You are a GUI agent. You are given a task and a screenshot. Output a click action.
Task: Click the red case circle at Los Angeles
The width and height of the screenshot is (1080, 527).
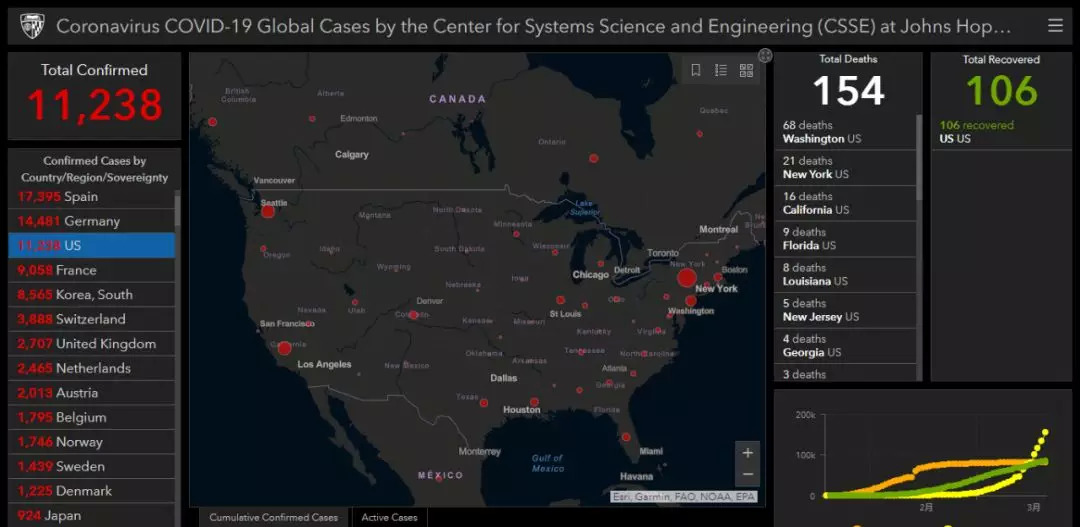(x=284, y=348)
